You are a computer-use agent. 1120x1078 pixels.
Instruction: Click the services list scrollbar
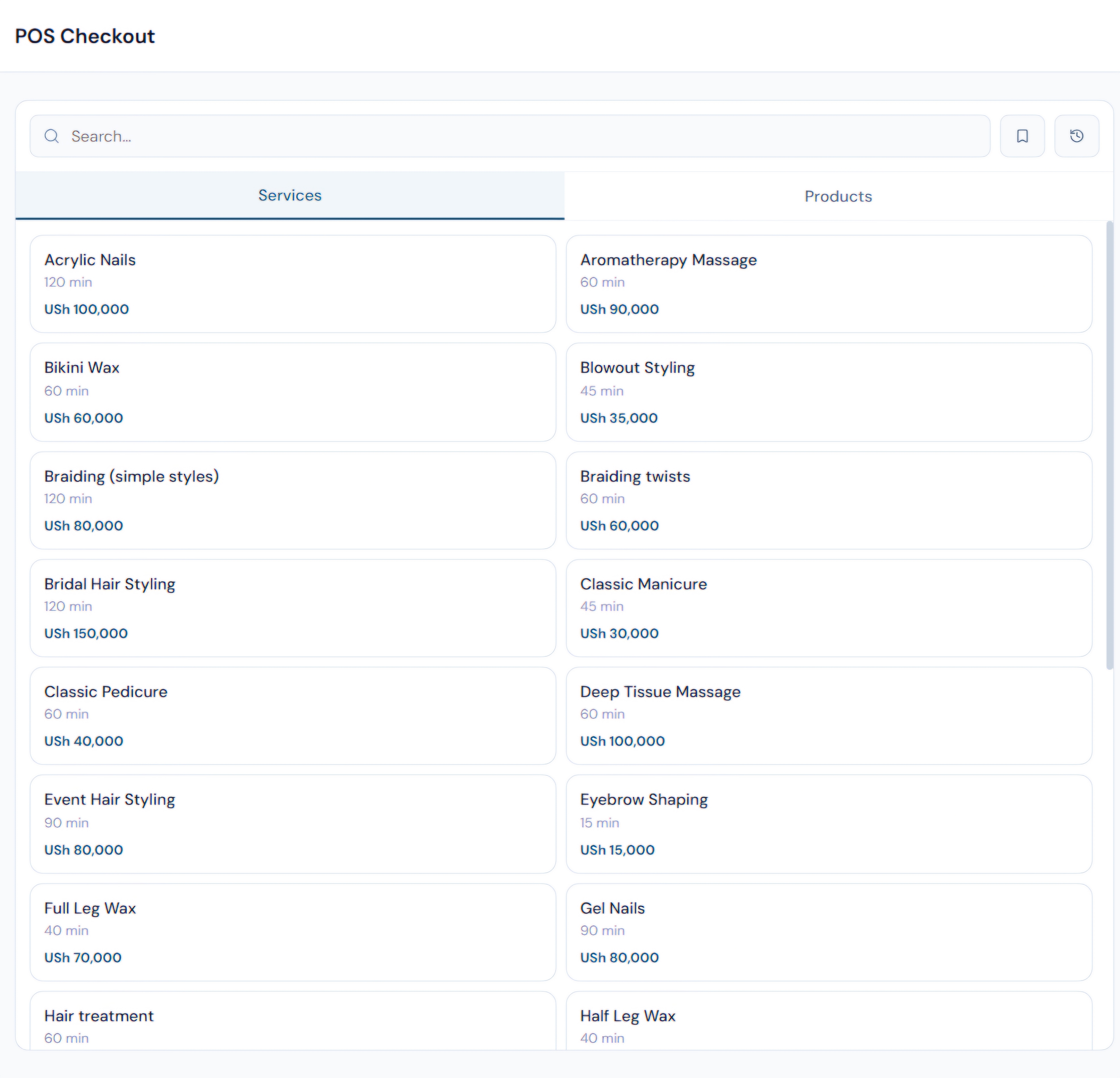[x=1109, y=445]
